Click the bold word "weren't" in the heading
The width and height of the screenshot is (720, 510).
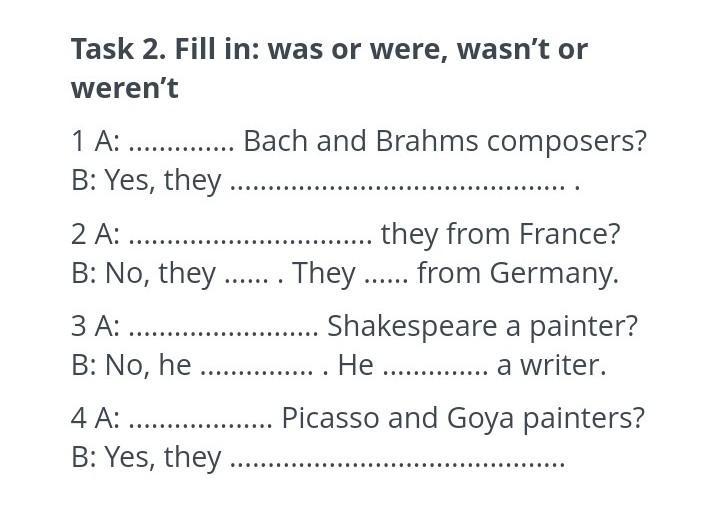124,88
